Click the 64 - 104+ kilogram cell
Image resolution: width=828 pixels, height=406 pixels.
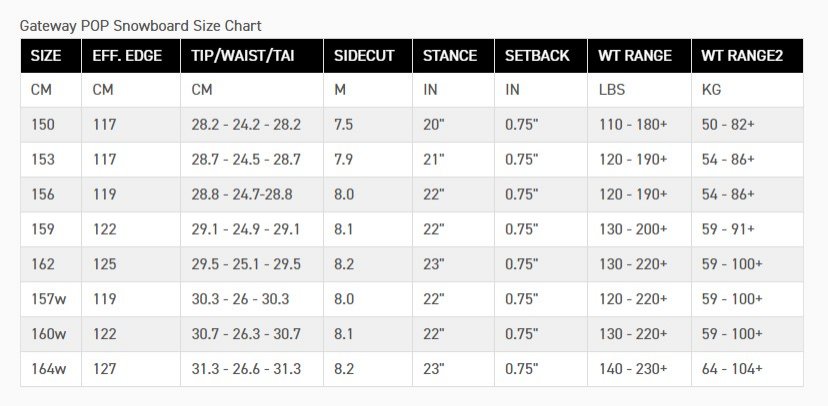point(747,369)
